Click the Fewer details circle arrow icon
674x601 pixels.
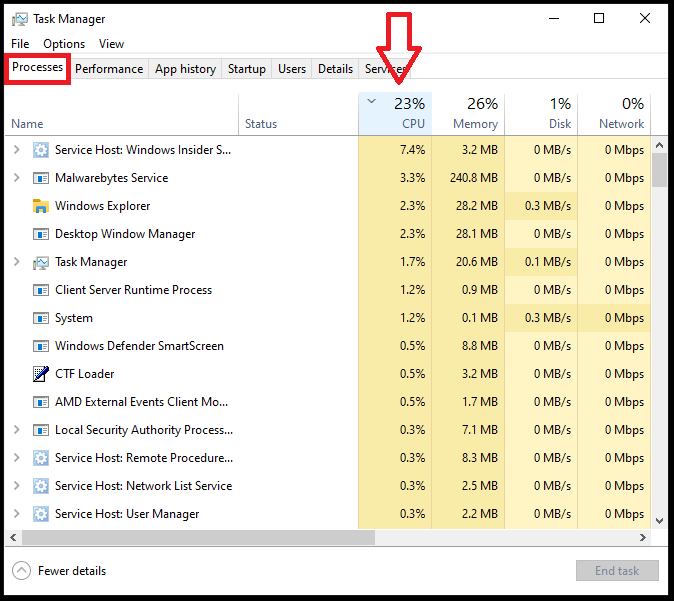point(21,570)
